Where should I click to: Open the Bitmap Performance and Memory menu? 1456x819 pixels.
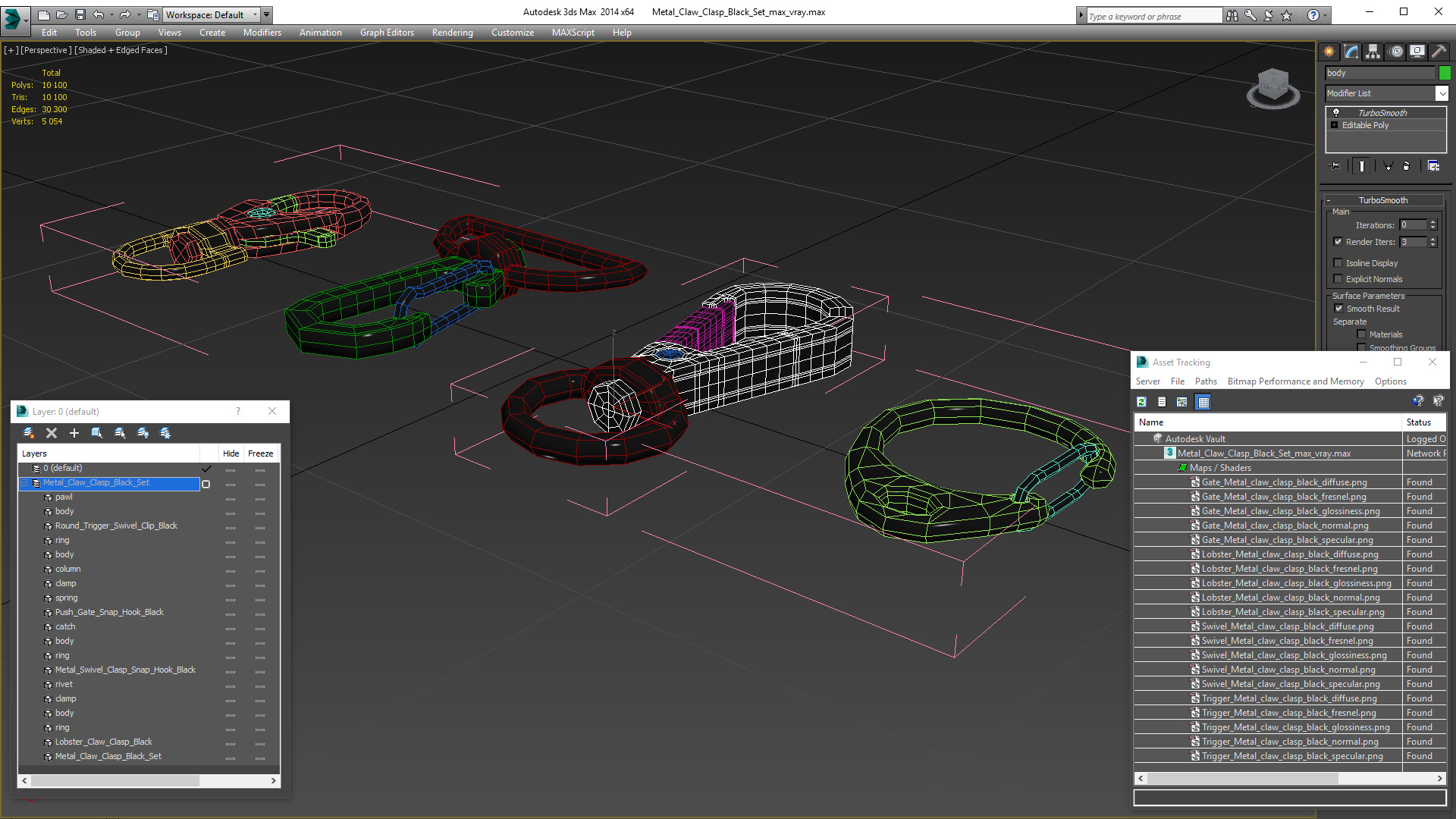point(1295,381)
